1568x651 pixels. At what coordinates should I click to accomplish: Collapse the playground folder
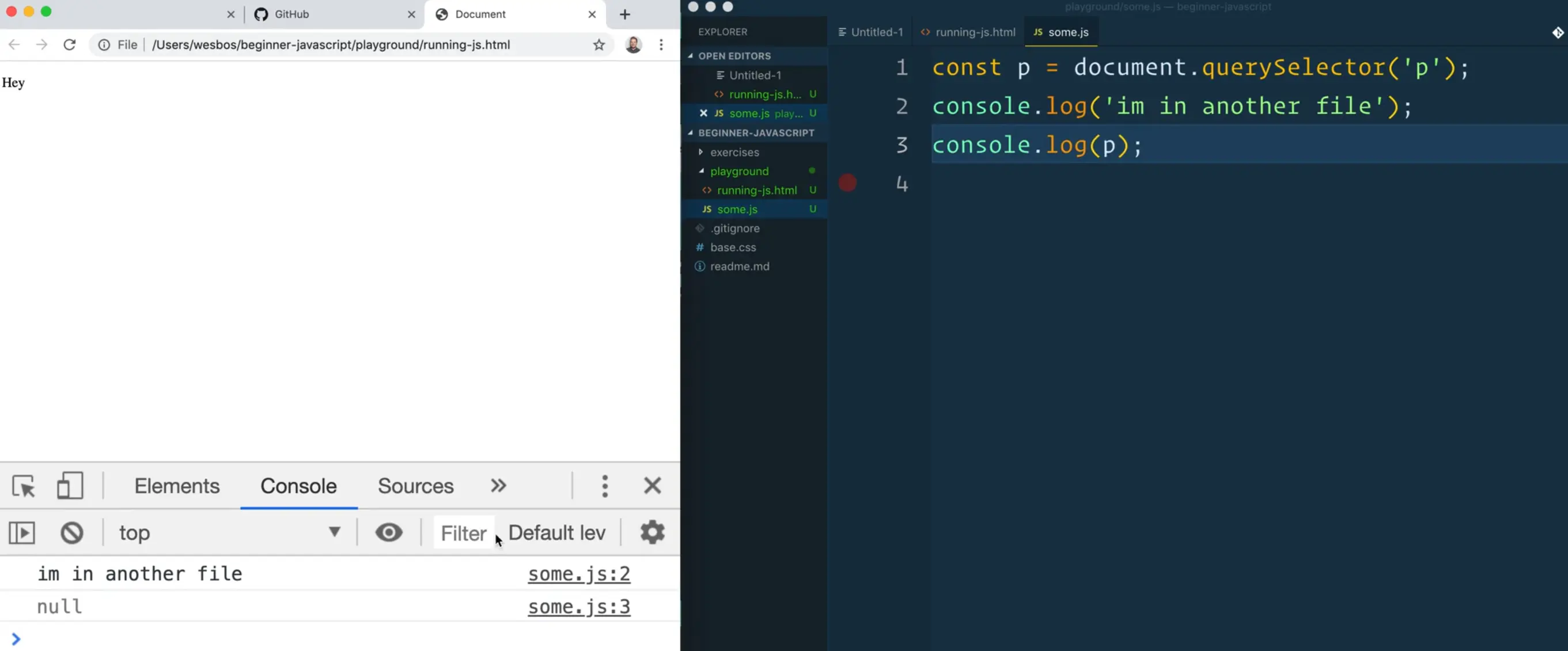pos(739,171)
